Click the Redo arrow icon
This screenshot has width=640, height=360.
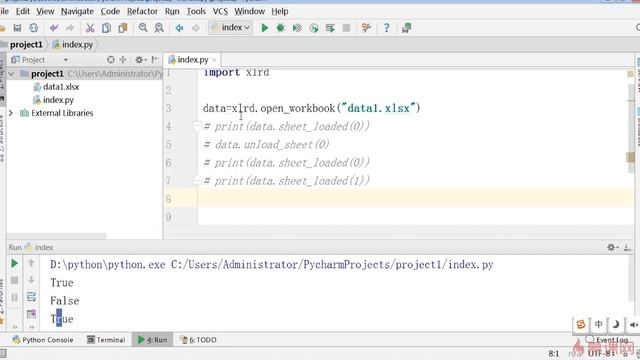pos(70,28)
